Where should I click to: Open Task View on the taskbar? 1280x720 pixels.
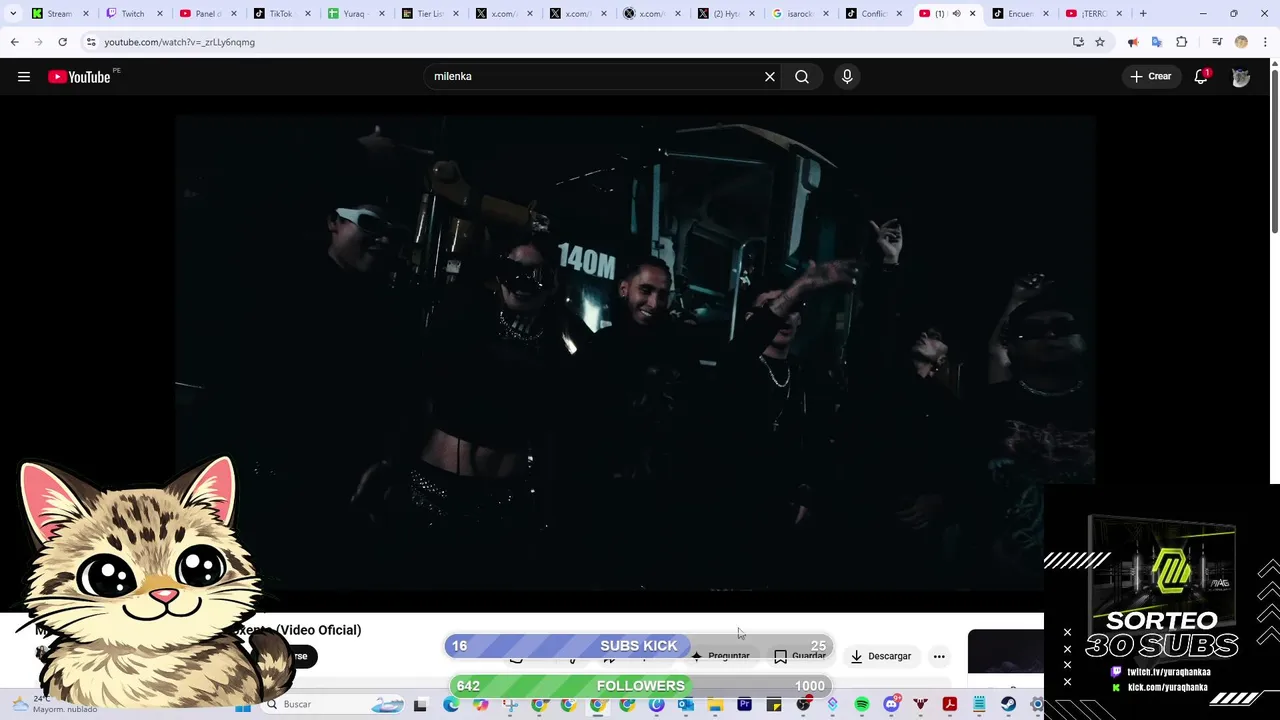tap(420, 705)
